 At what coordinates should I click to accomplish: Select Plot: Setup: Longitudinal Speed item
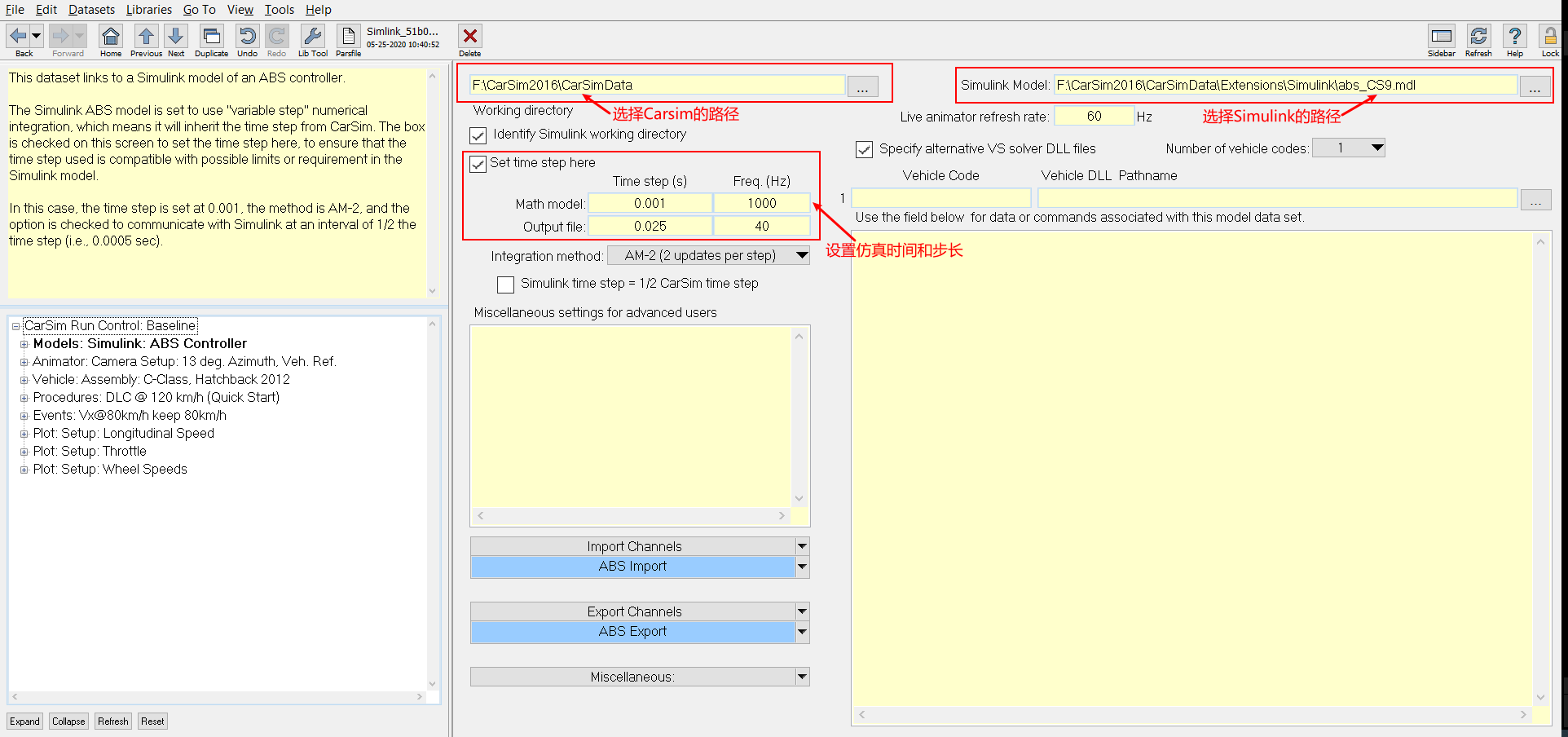tap(123, 434)
